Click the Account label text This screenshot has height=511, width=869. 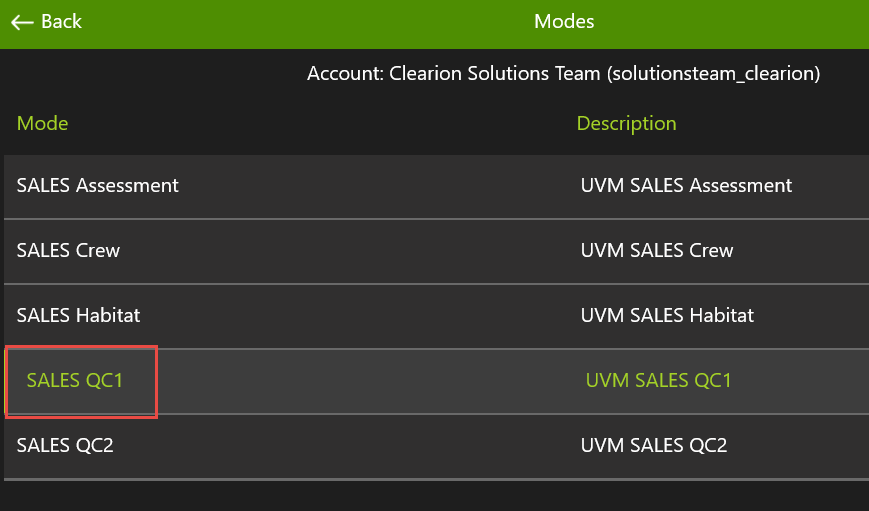(344, 74)
